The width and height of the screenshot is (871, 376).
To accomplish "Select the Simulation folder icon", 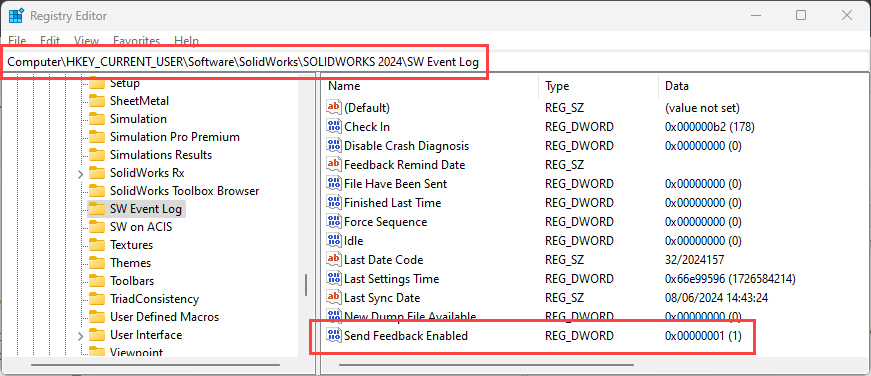I will 97,119.
